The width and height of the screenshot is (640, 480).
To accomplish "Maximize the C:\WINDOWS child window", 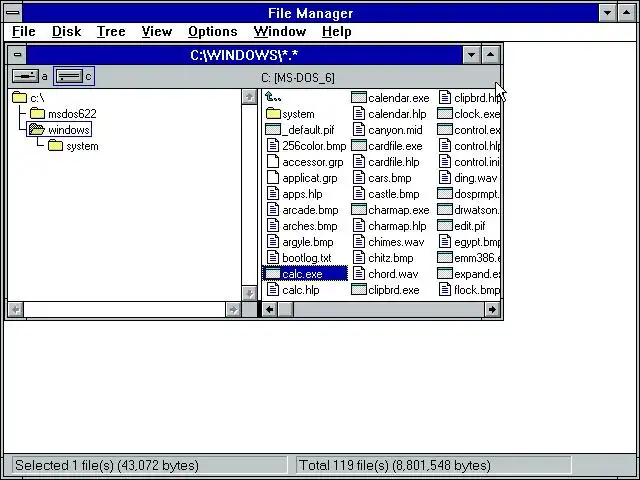I will coord(491,55).
